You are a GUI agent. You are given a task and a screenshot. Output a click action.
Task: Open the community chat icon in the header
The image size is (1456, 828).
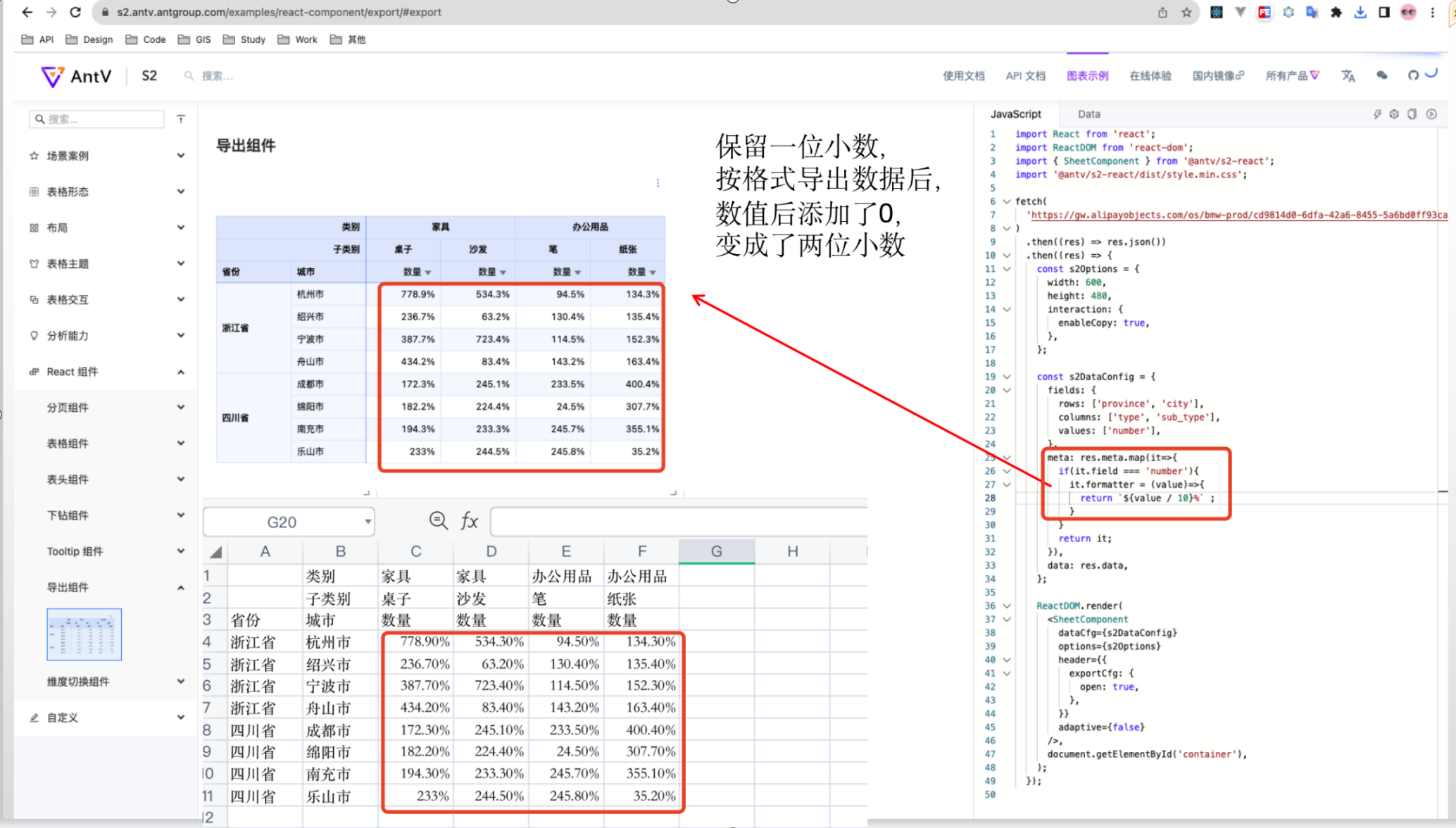(1382, 75)
